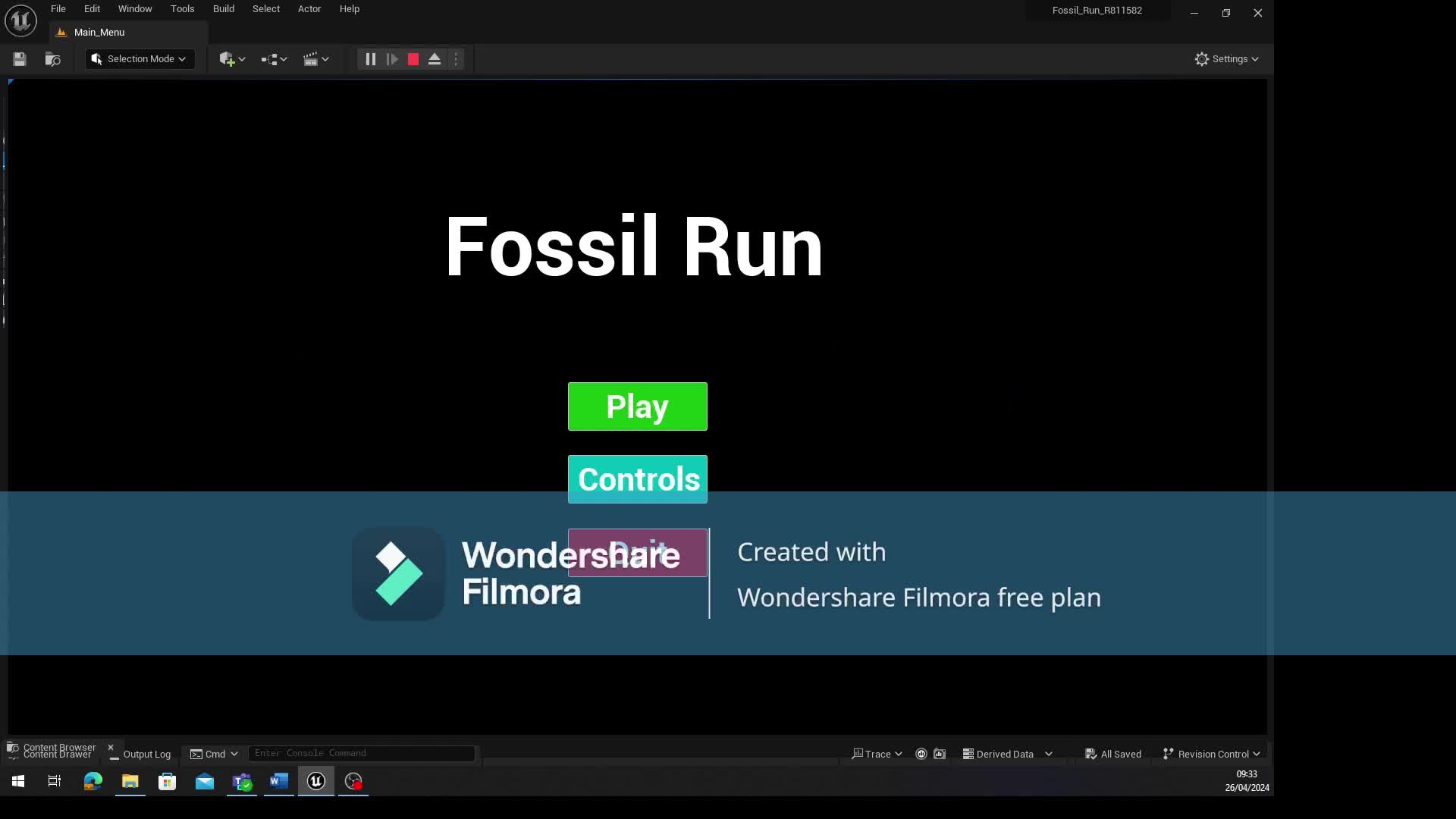Launch Microsoft Word from the taskbar

coord(279,781)
